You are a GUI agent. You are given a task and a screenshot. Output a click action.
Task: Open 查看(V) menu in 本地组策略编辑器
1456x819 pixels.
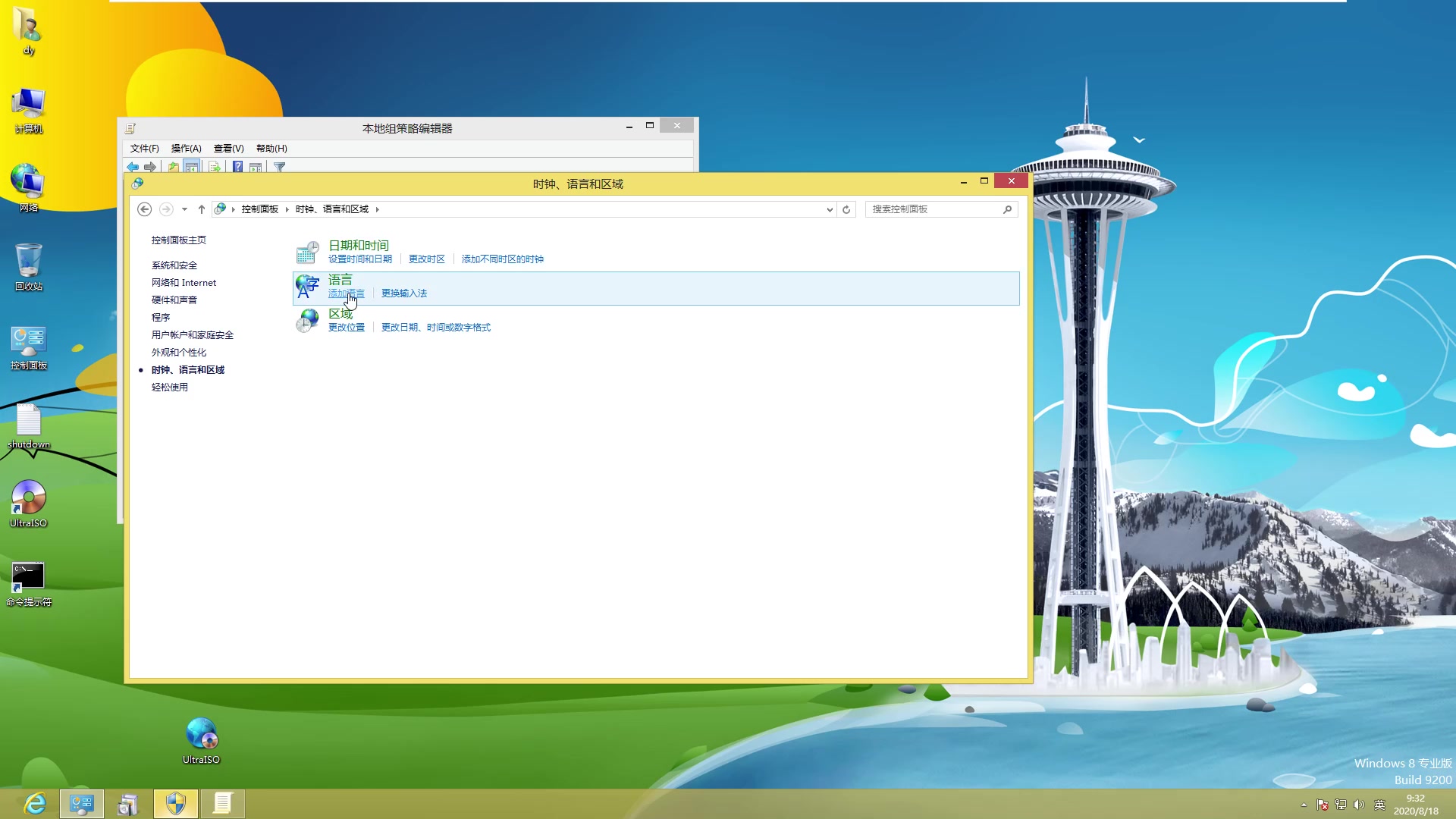coord(229,149)
